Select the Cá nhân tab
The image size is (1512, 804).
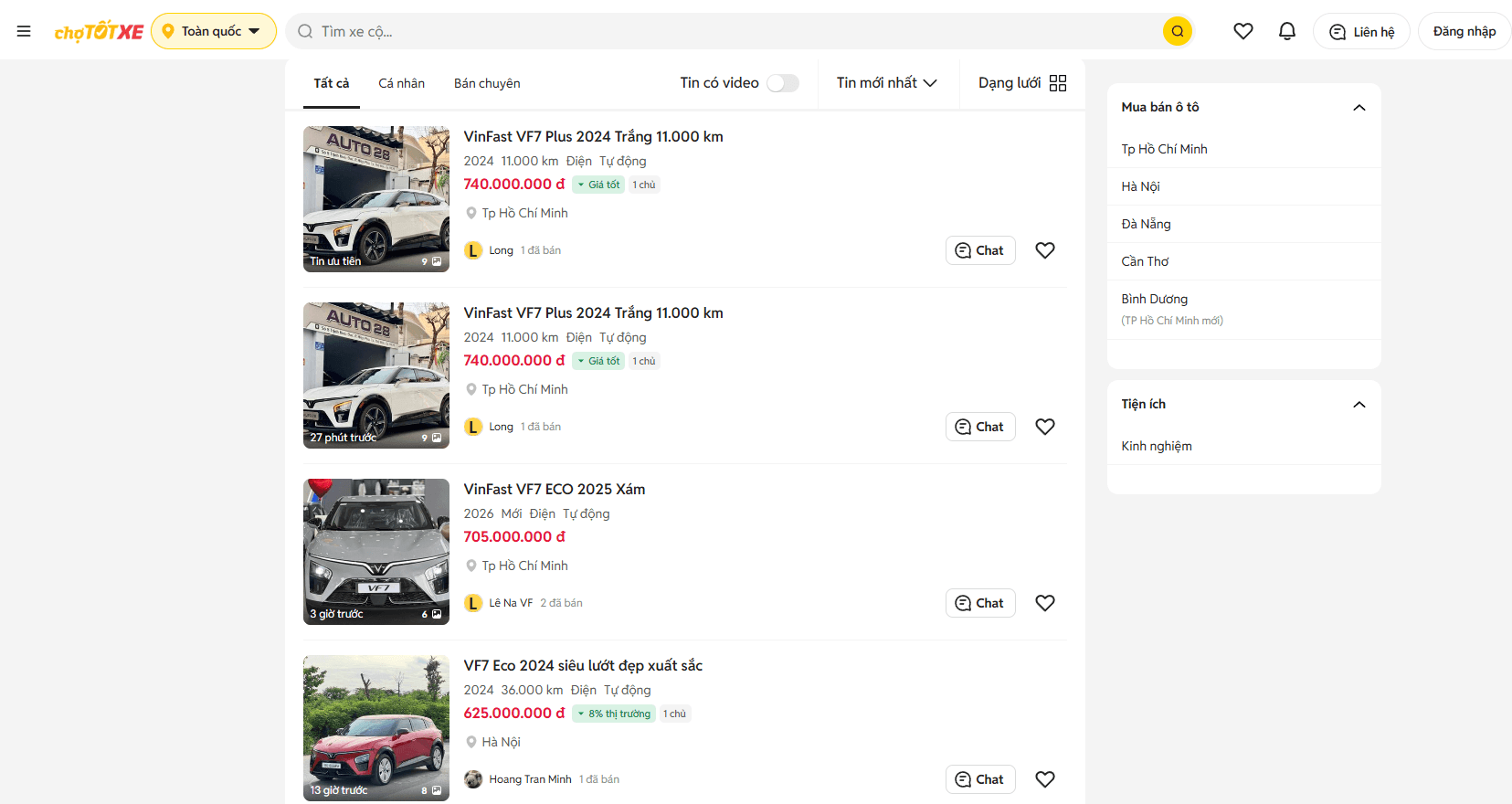click(x=402, y=83)
